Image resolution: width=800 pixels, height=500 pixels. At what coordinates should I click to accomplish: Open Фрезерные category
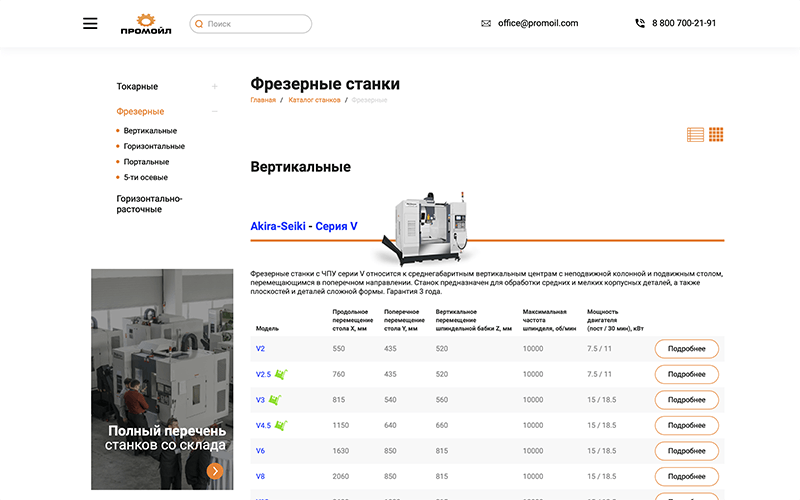pos(140,111)
